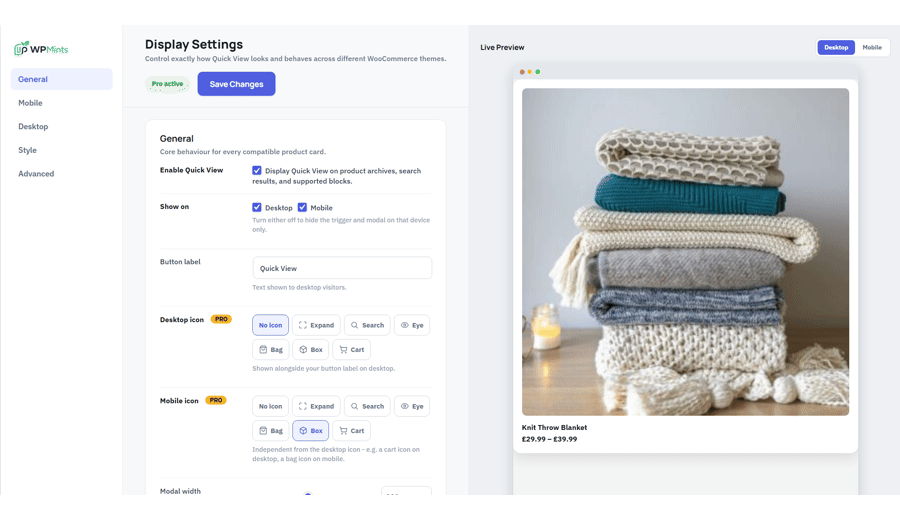Choose Search icon for Desktop icon
Screen dimensions: 900x520
pos(367,325)
